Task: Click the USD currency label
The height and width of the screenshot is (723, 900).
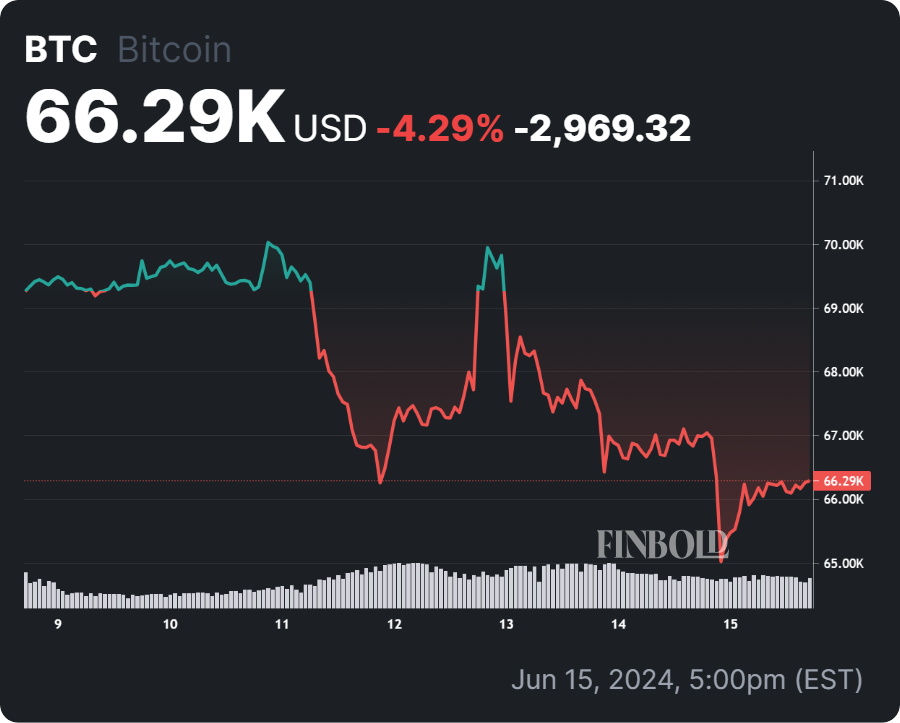Action: click(329, 129)
